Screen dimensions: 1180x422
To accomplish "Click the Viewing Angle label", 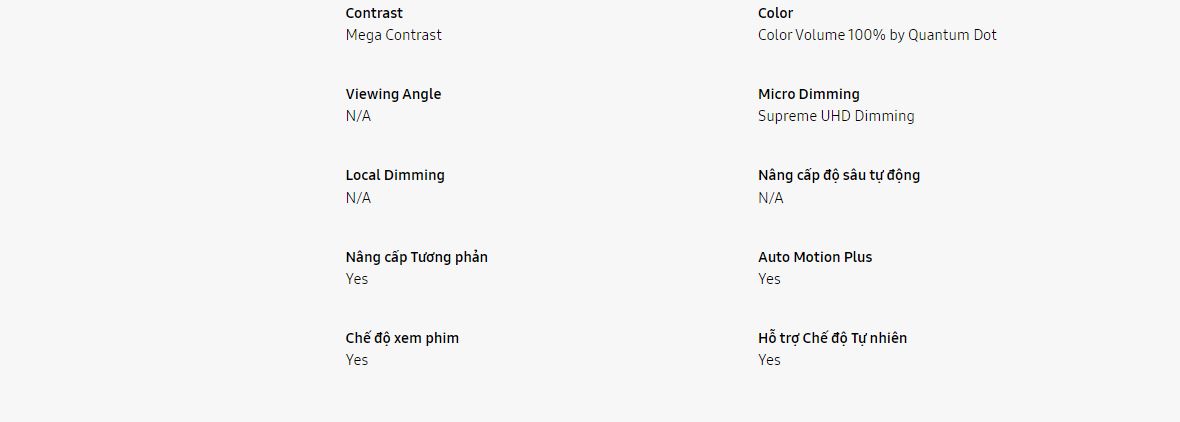I will point(393,94).
